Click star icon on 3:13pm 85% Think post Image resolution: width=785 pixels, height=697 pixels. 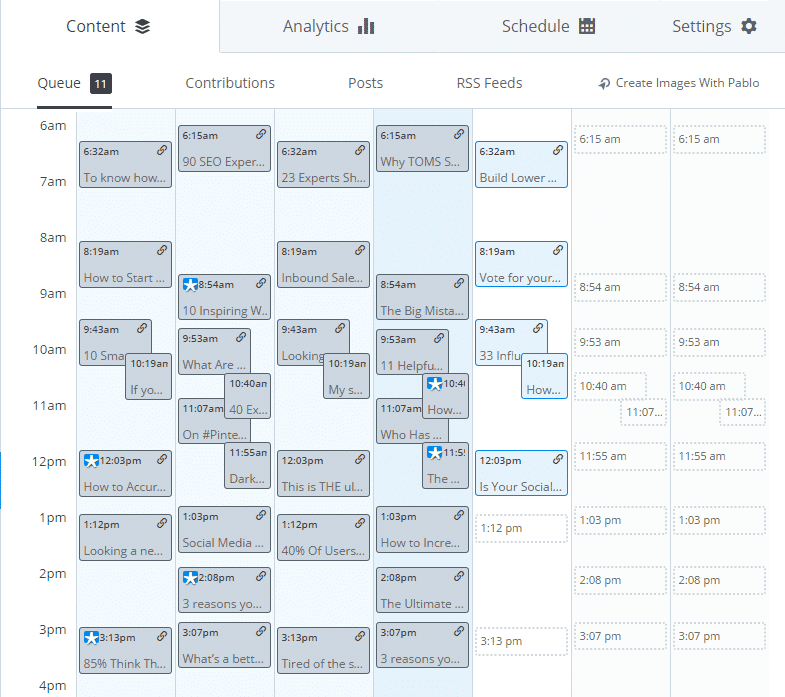tap(91, 638)
